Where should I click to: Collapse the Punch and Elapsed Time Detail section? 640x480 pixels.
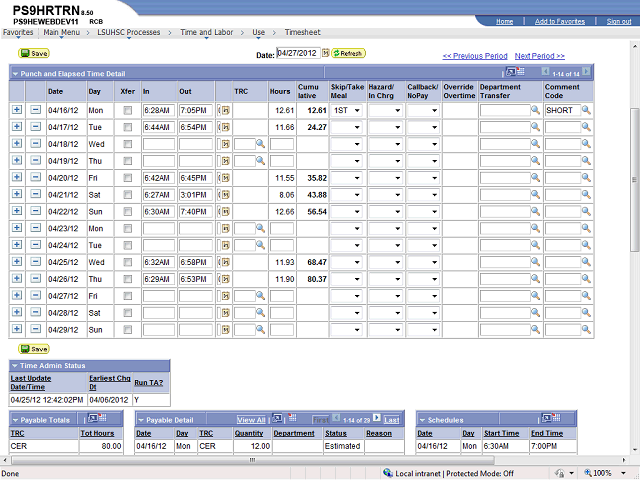coord(15,73)
